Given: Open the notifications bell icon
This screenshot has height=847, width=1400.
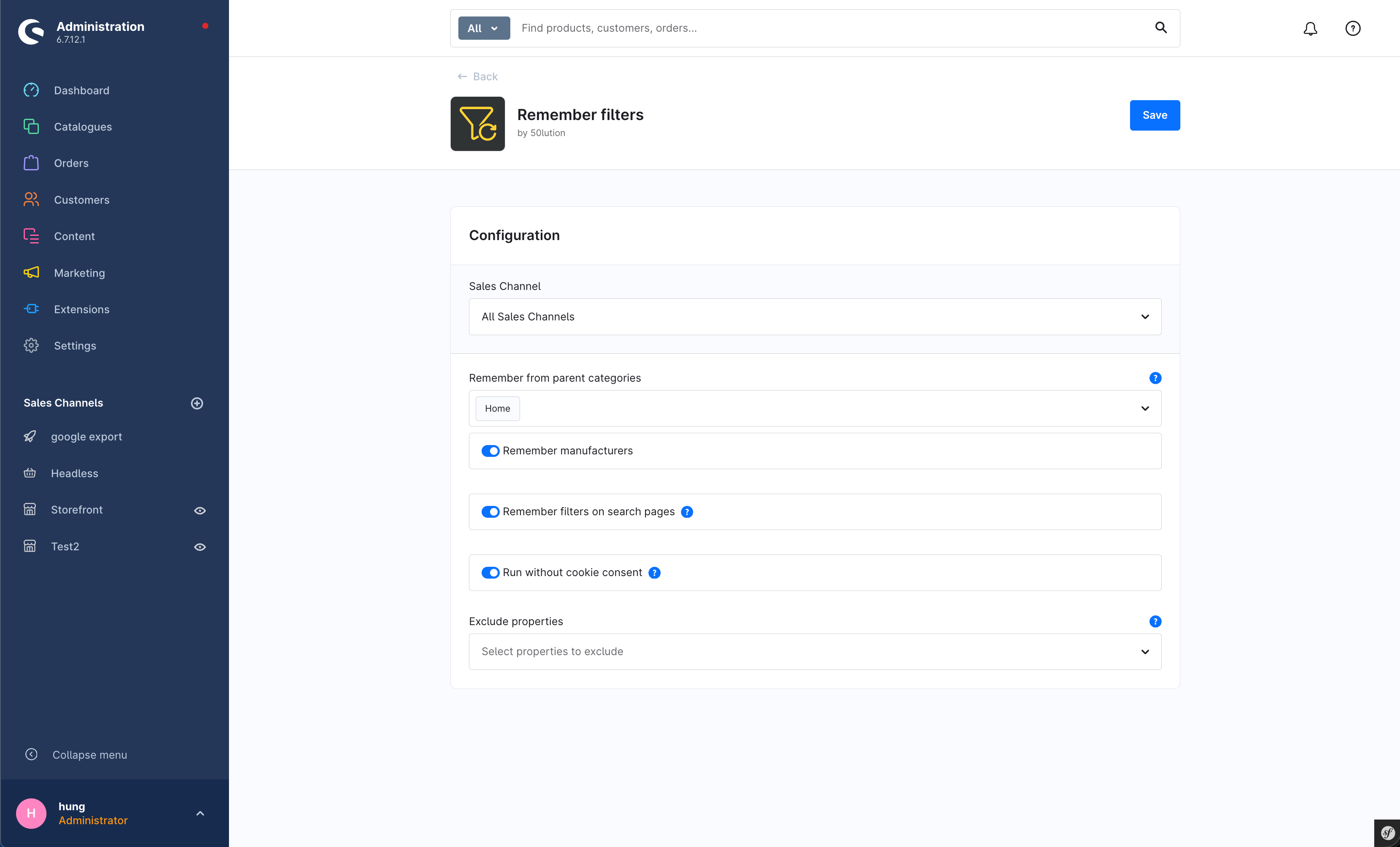Looking at the screenshot, I should pyautogui.click(x=1310, y=28).
